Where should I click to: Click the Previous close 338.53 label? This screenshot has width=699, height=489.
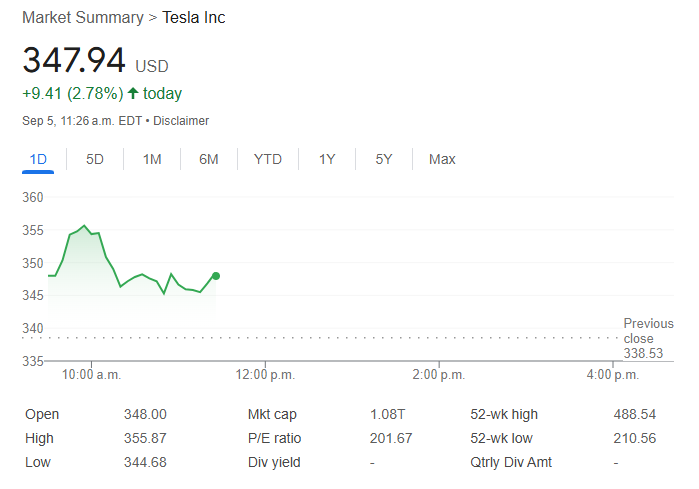(x=648, y=338)
